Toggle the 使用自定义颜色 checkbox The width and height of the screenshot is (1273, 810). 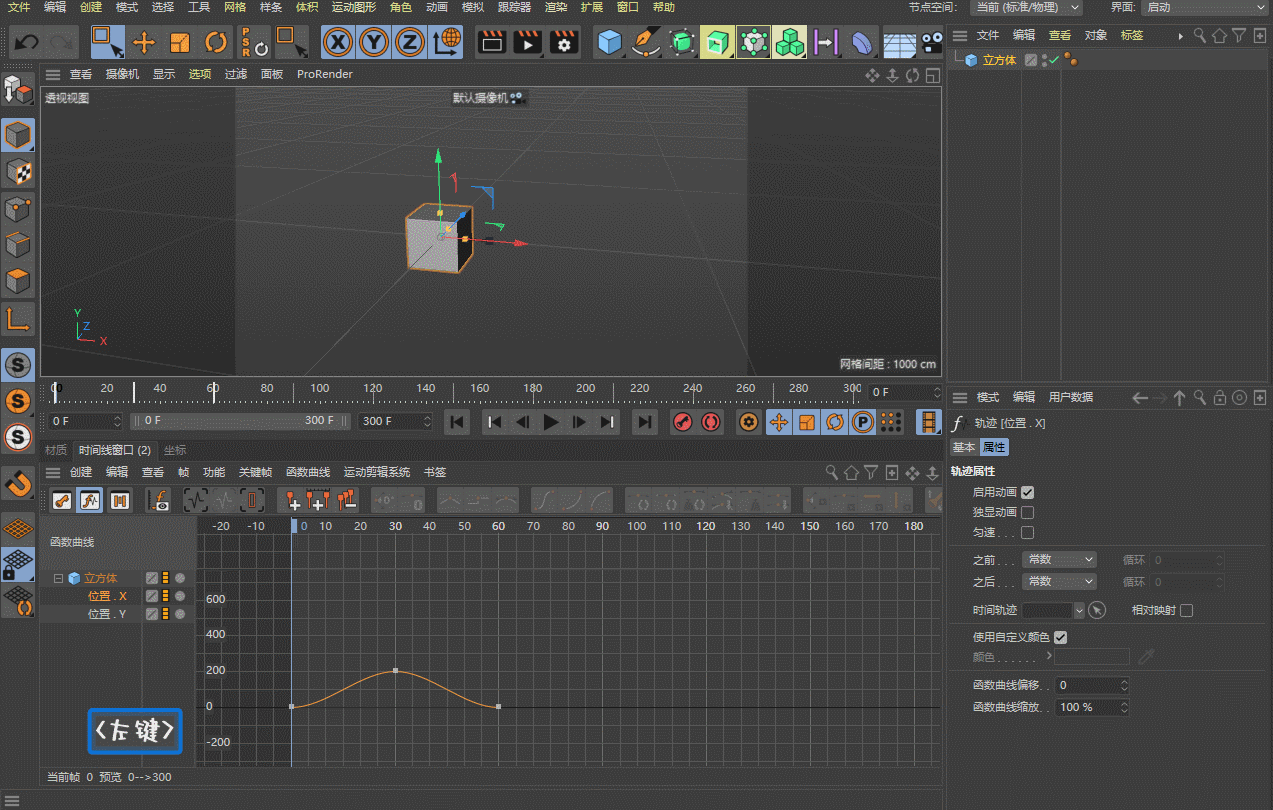click(x=1061, y=637)
